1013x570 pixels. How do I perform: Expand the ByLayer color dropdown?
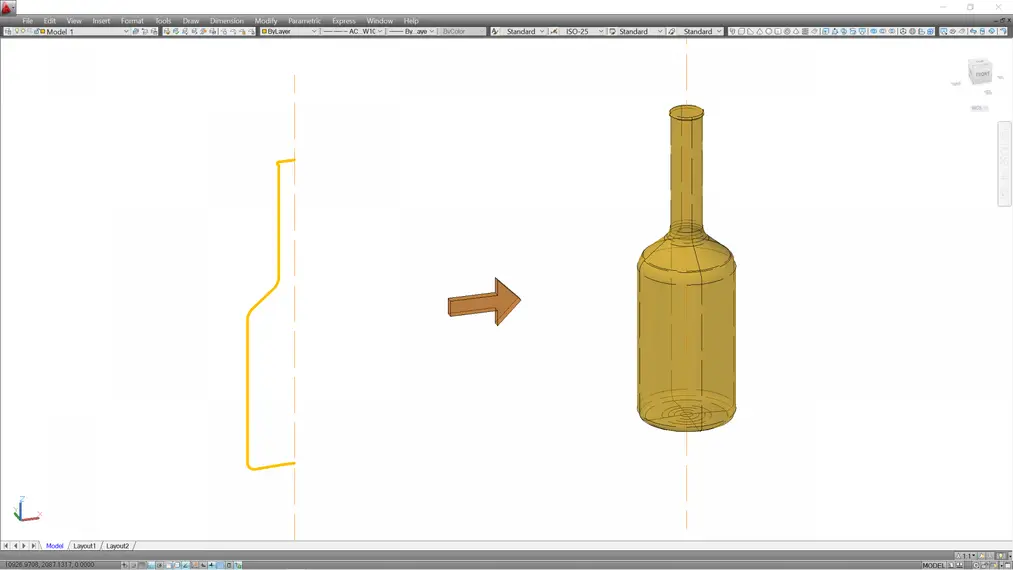pyautogui.click(x=313, y=32)
